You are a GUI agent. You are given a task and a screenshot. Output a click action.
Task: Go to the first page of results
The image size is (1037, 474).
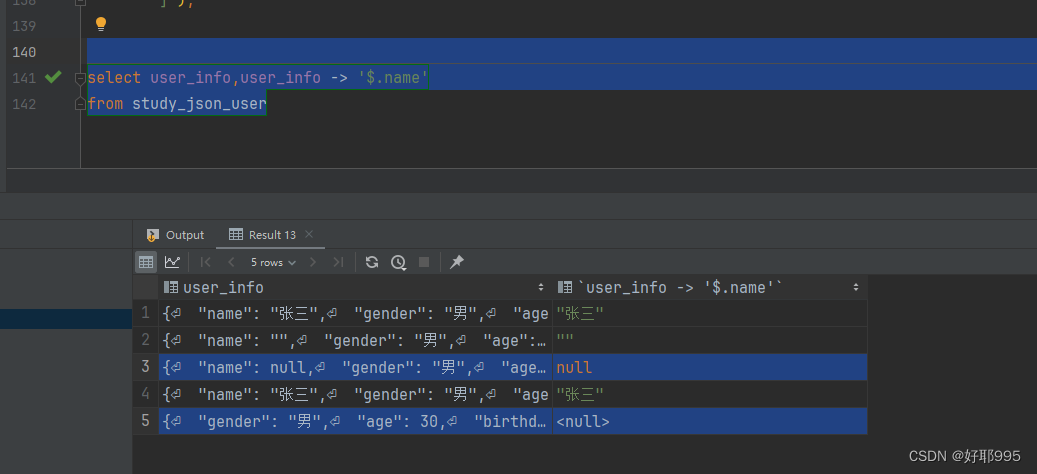point(206,262)
